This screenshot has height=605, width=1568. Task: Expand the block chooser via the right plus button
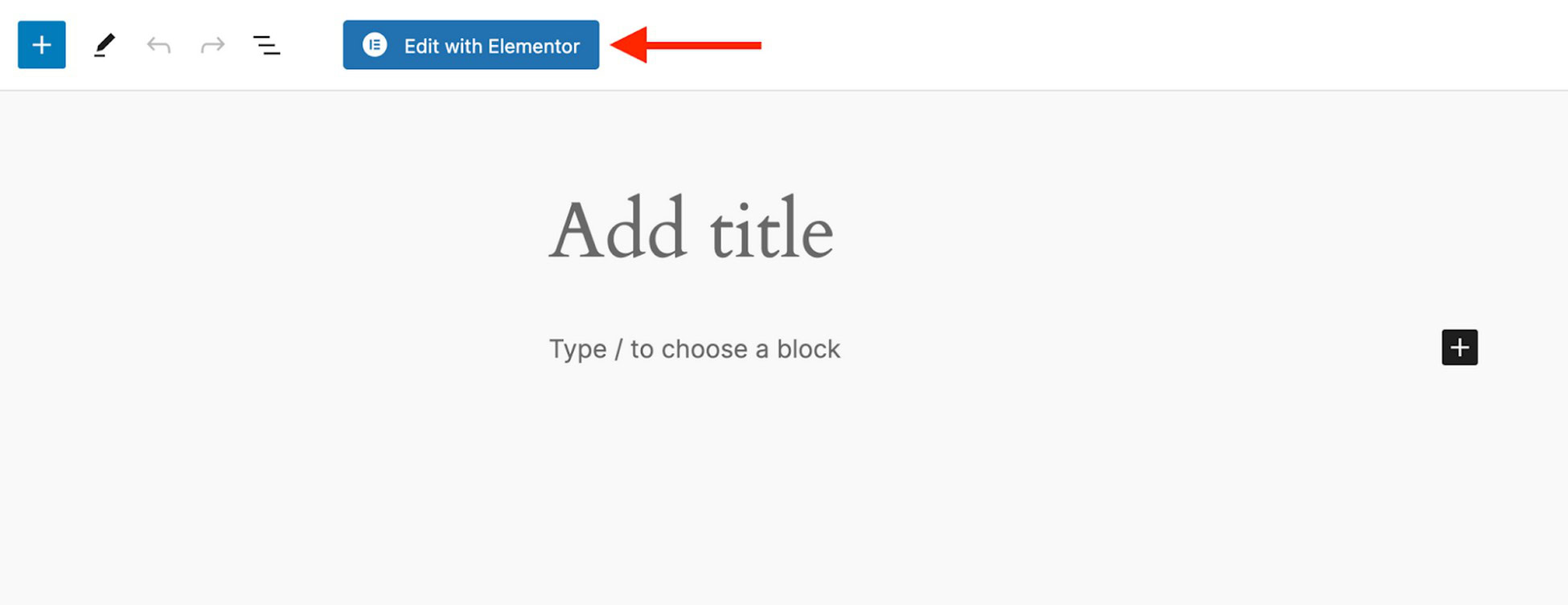click(x=1459, y=348)
